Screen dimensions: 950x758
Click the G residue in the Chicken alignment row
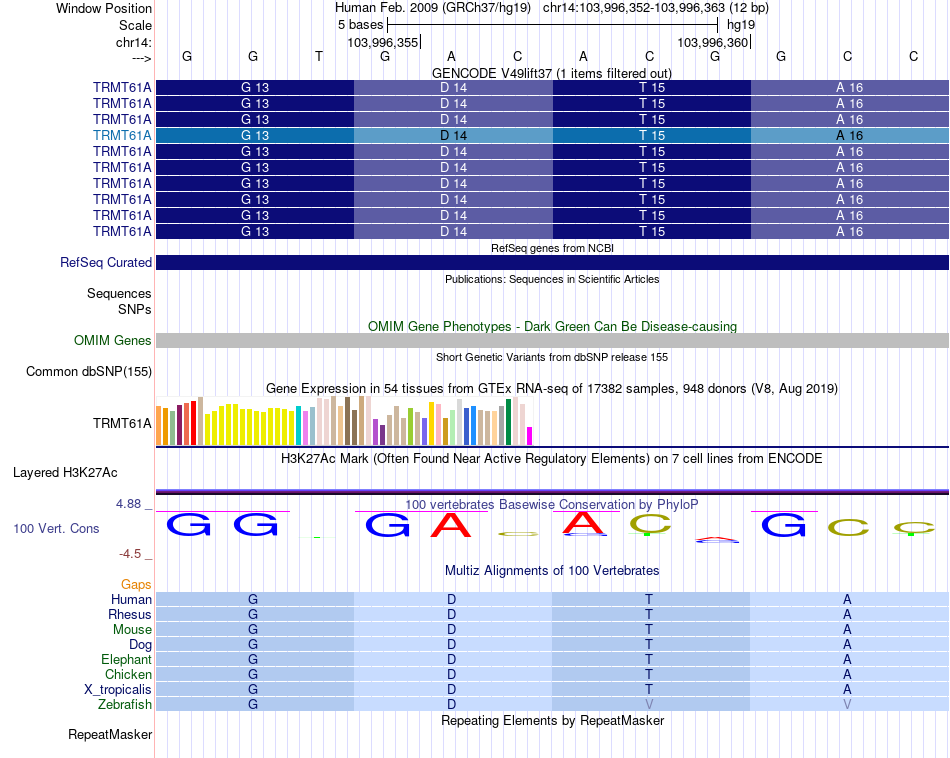253,674
